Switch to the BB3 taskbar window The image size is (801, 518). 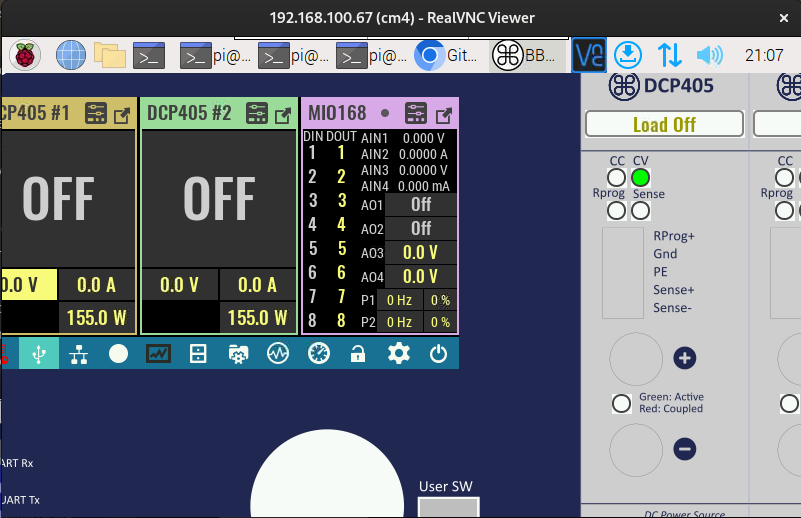click(528, 55)
